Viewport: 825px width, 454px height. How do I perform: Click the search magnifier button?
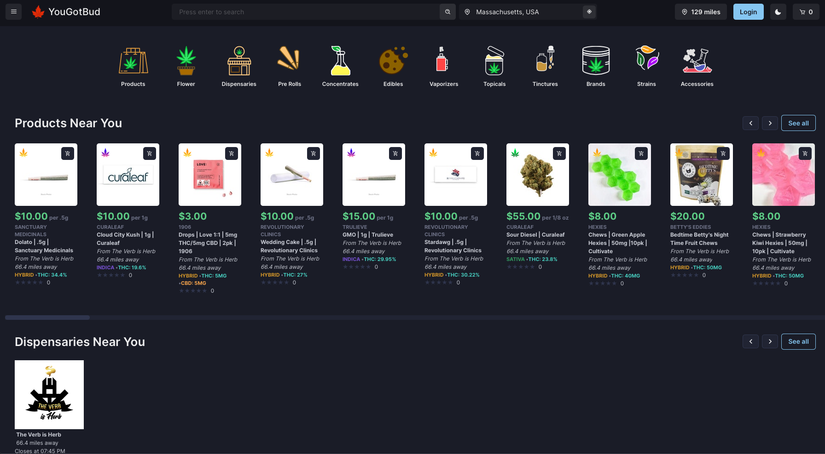[x=448, y=12]
